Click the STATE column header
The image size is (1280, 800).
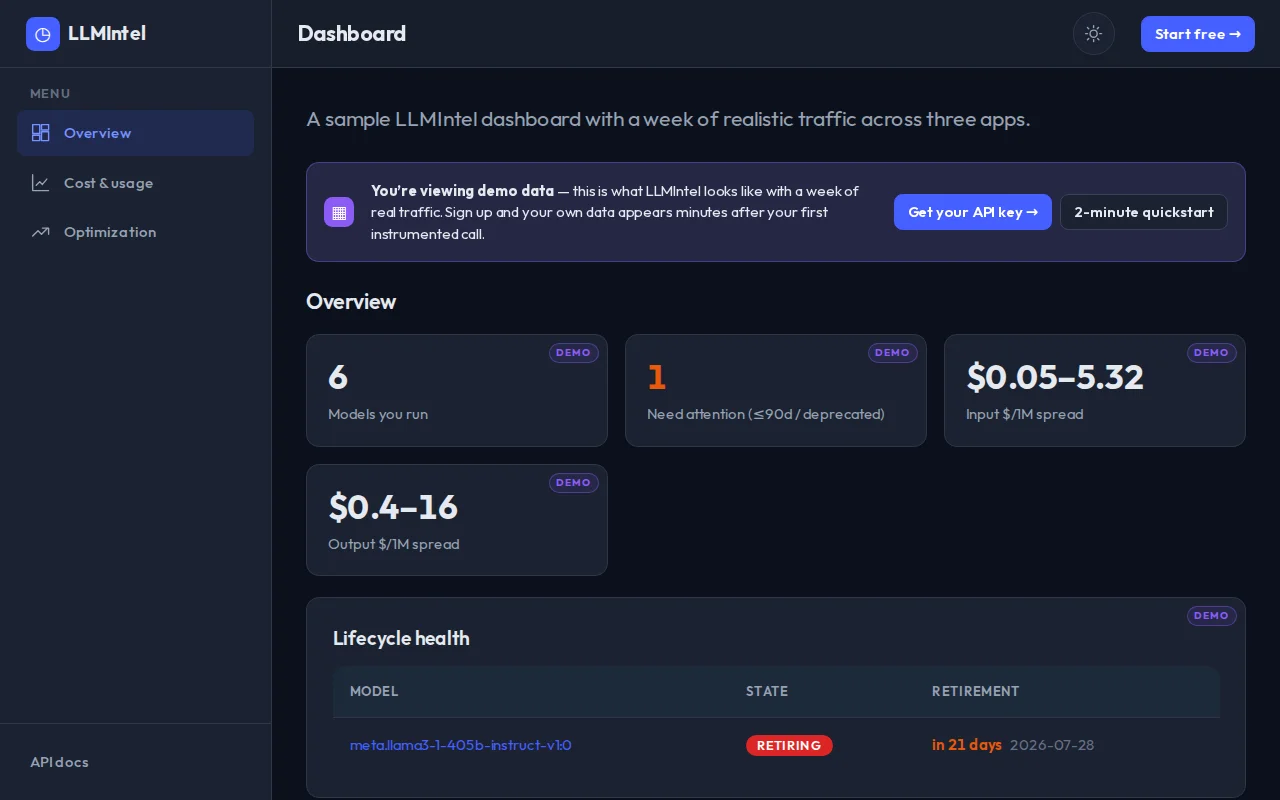[767, 691]
